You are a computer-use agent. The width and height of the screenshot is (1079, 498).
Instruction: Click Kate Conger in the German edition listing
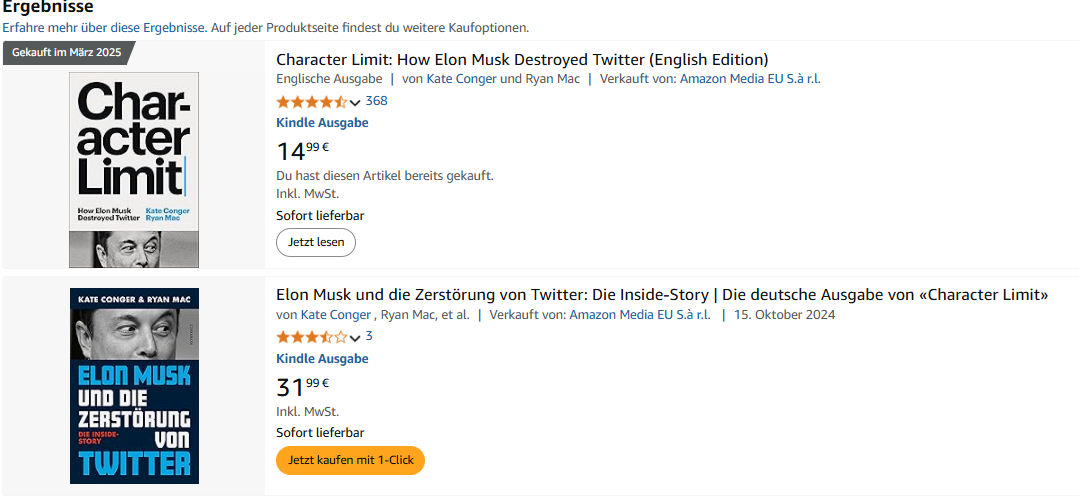[x=336, y=315]
